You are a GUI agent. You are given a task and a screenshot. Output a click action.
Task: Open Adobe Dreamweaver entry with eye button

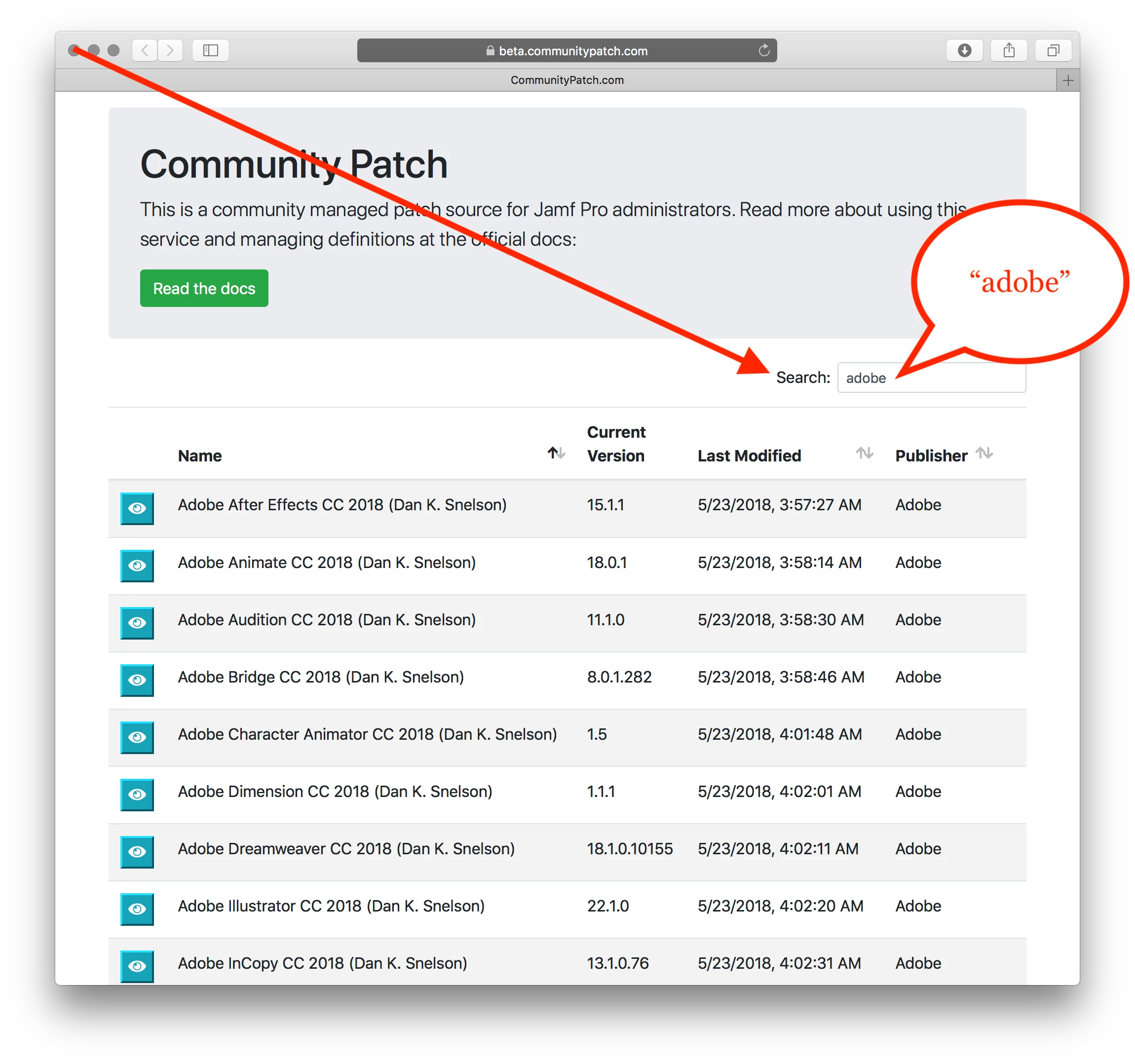click(137, 852)
